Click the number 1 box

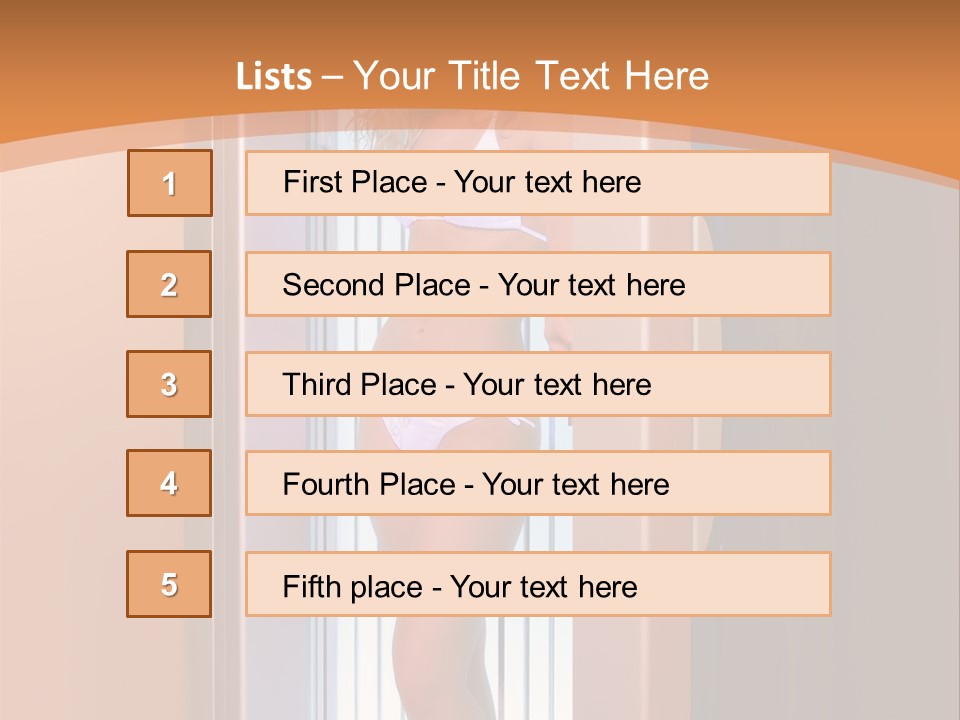coord(170,183)
